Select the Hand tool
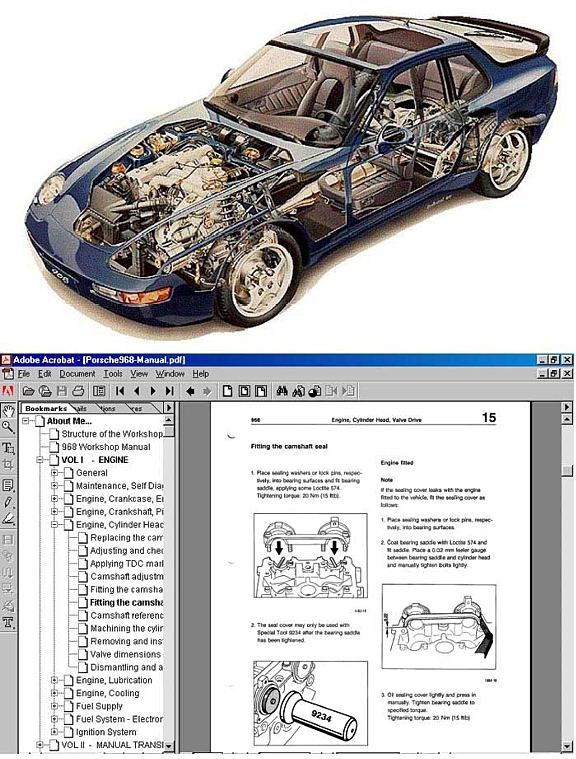 [8, 411]
